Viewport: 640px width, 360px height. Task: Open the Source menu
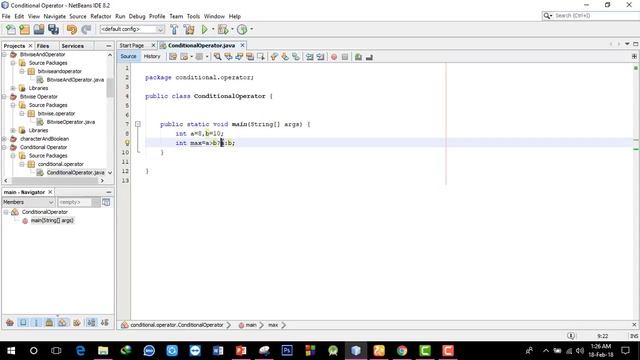[78, 16]
